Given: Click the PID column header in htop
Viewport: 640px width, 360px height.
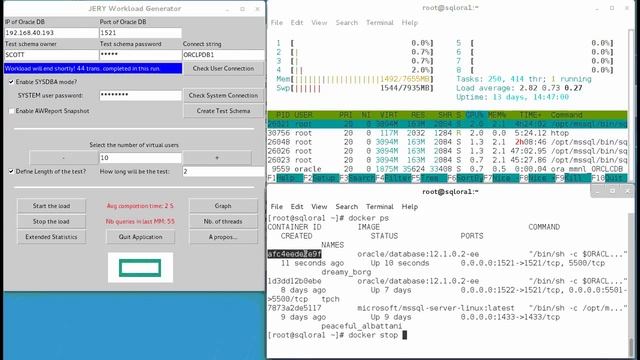Looking at the screenshot, I should (283, 115).
